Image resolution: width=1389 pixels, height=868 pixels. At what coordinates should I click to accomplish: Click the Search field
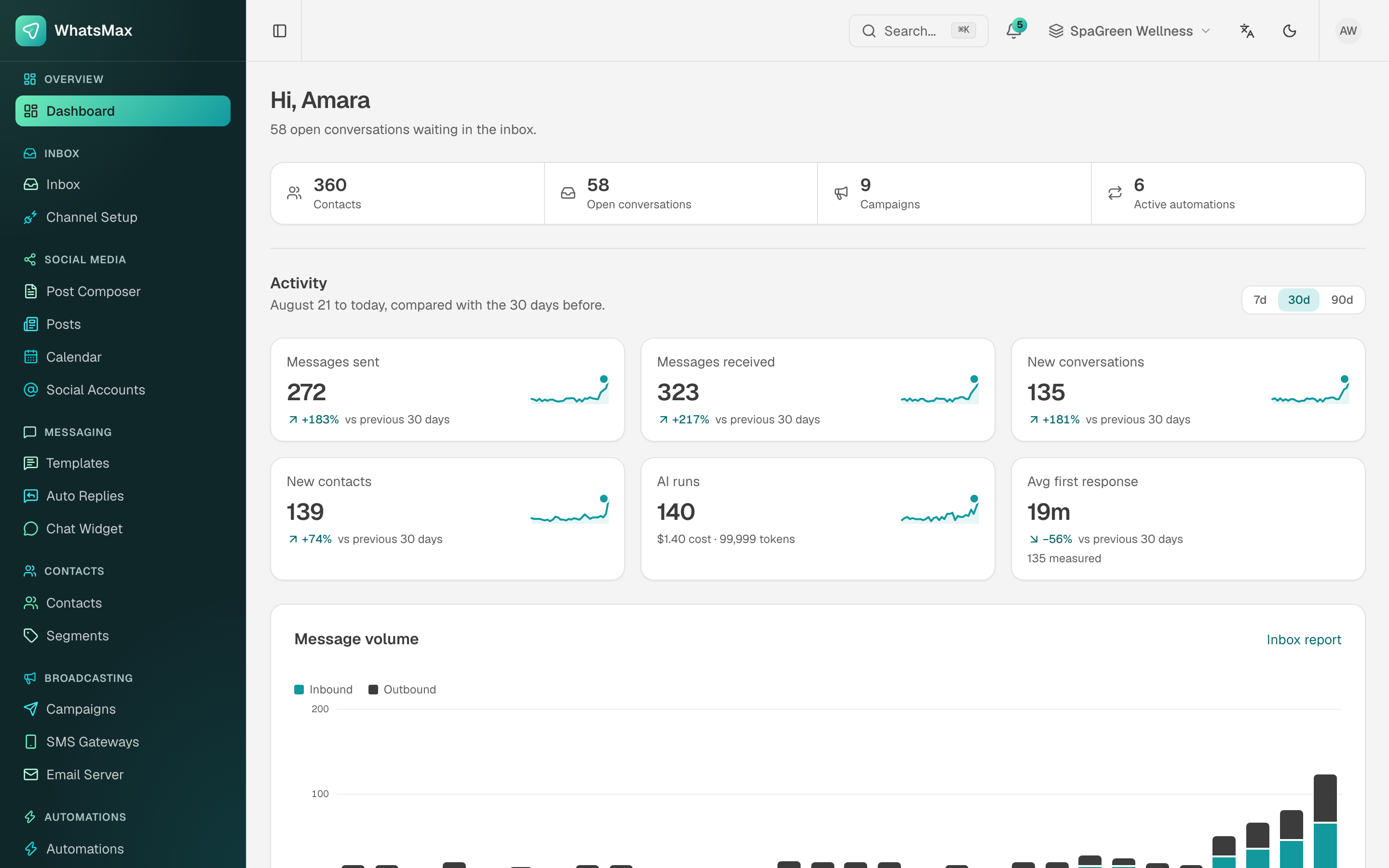point(918,31)
